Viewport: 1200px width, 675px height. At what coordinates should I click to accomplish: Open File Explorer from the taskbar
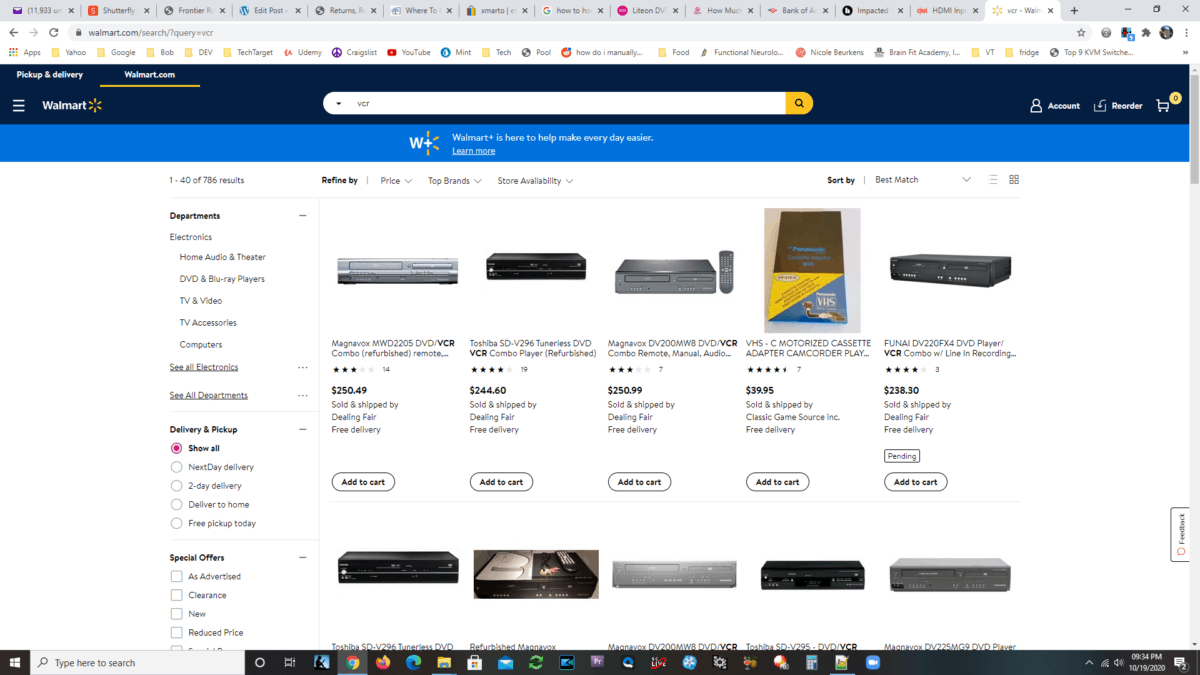[x=444, y=662]
